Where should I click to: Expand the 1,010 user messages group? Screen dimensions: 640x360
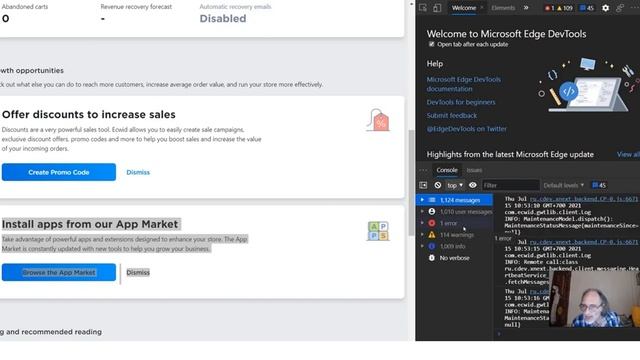(x=422, y=211)
